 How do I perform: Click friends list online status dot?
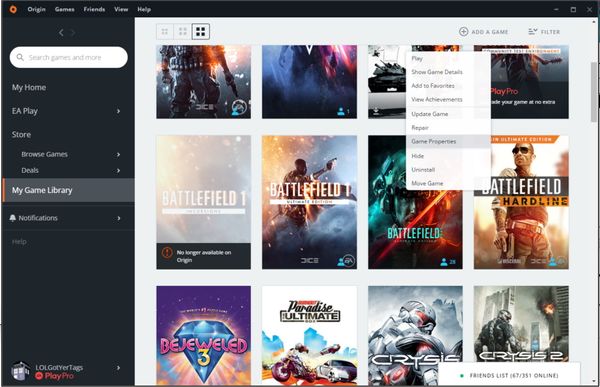point(462,376)
